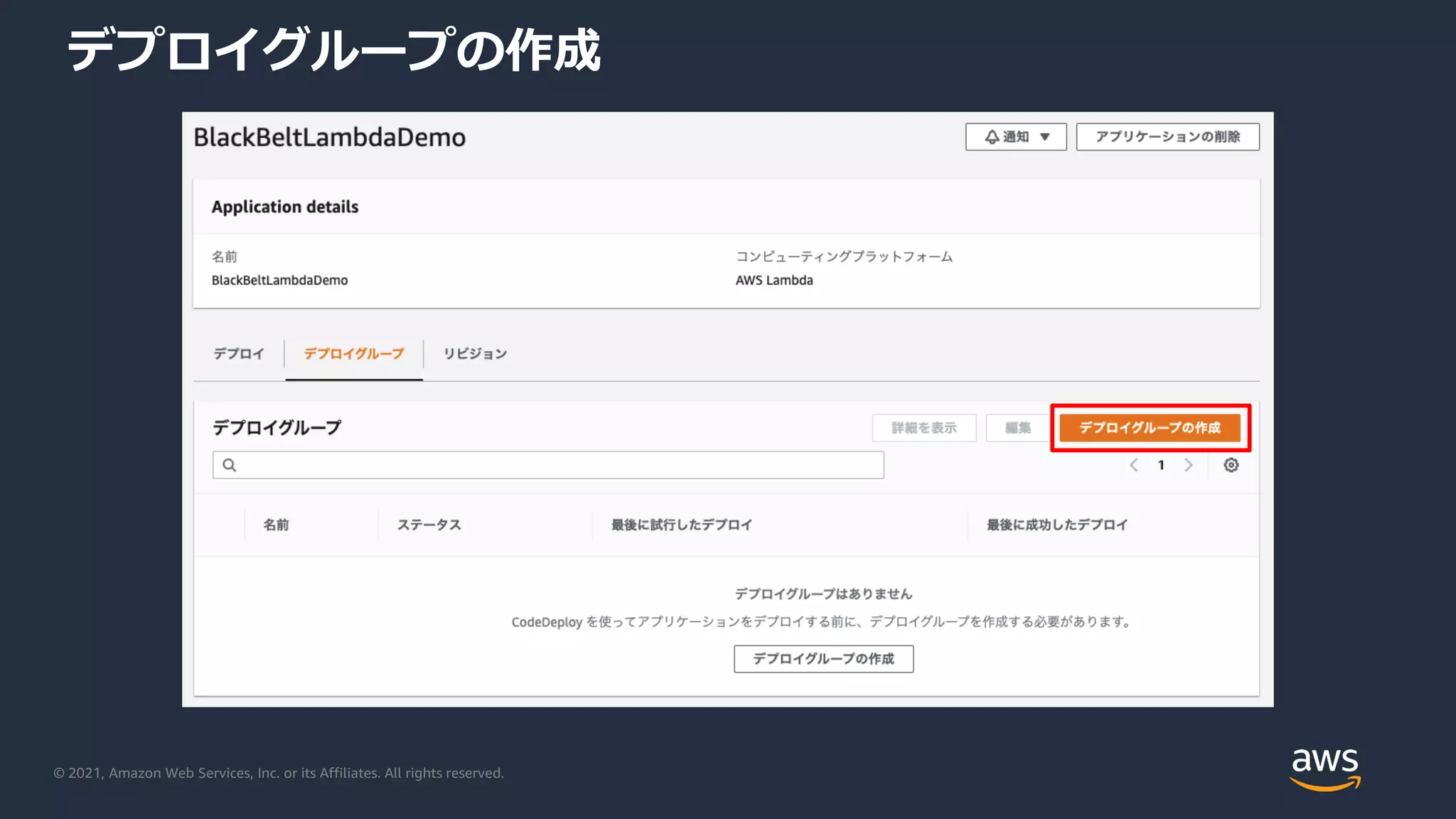Click the white デプロイグループの作成 button in empty state

823,659
